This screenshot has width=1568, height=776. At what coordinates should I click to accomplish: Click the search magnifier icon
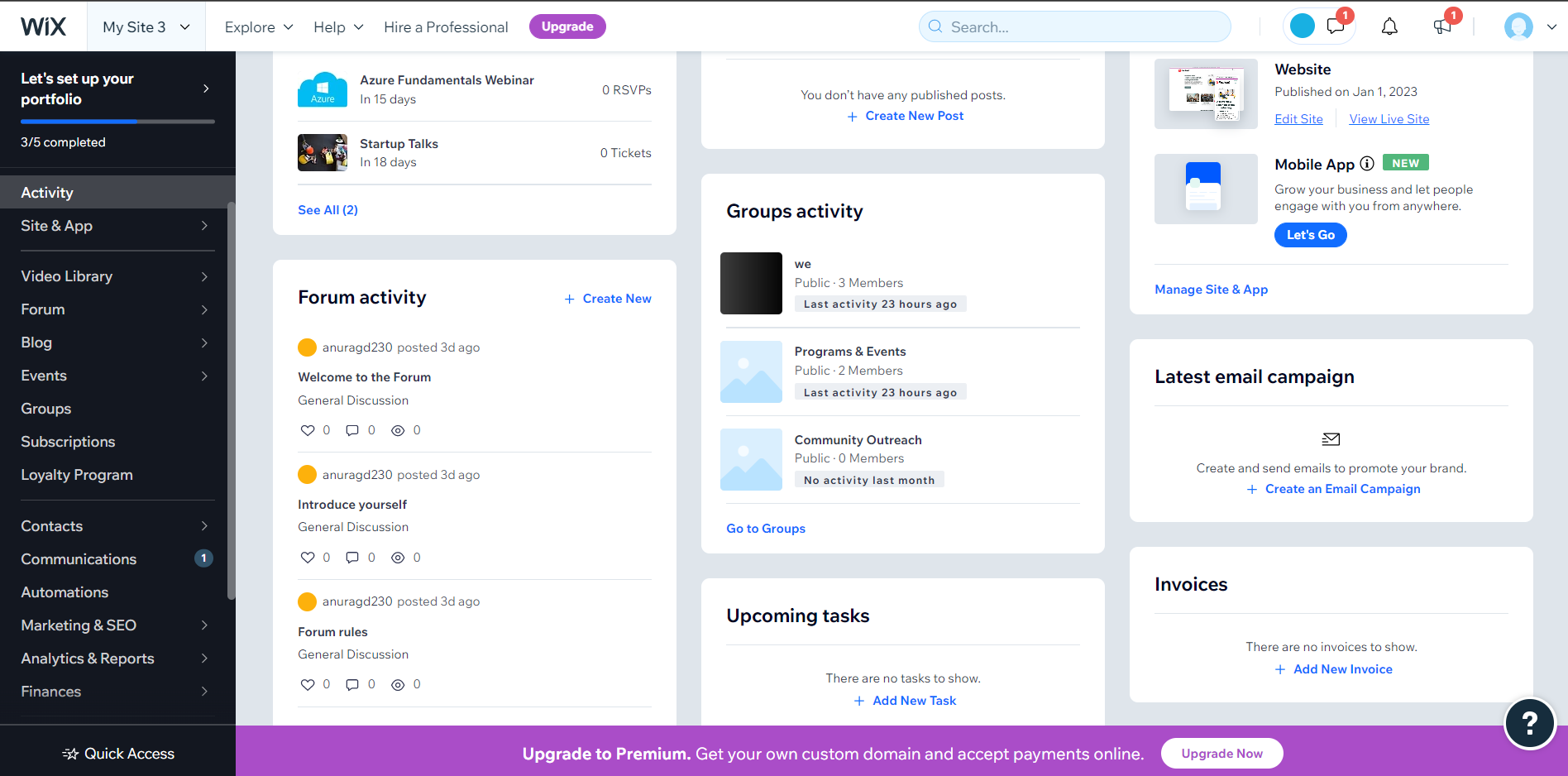pyautogui.click(x=935, y=26)
